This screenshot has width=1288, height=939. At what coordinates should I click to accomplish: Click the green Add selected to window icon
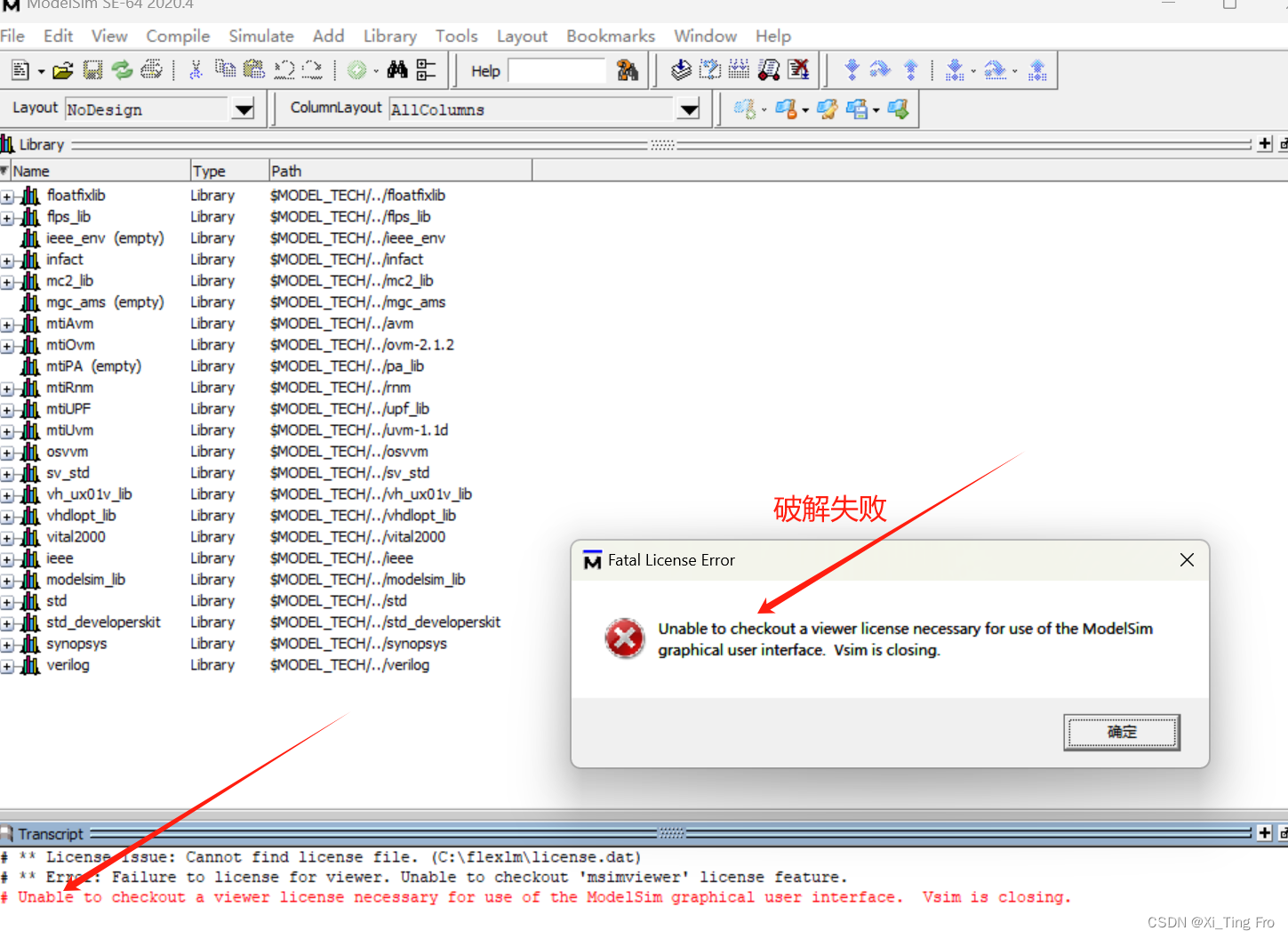356,70
